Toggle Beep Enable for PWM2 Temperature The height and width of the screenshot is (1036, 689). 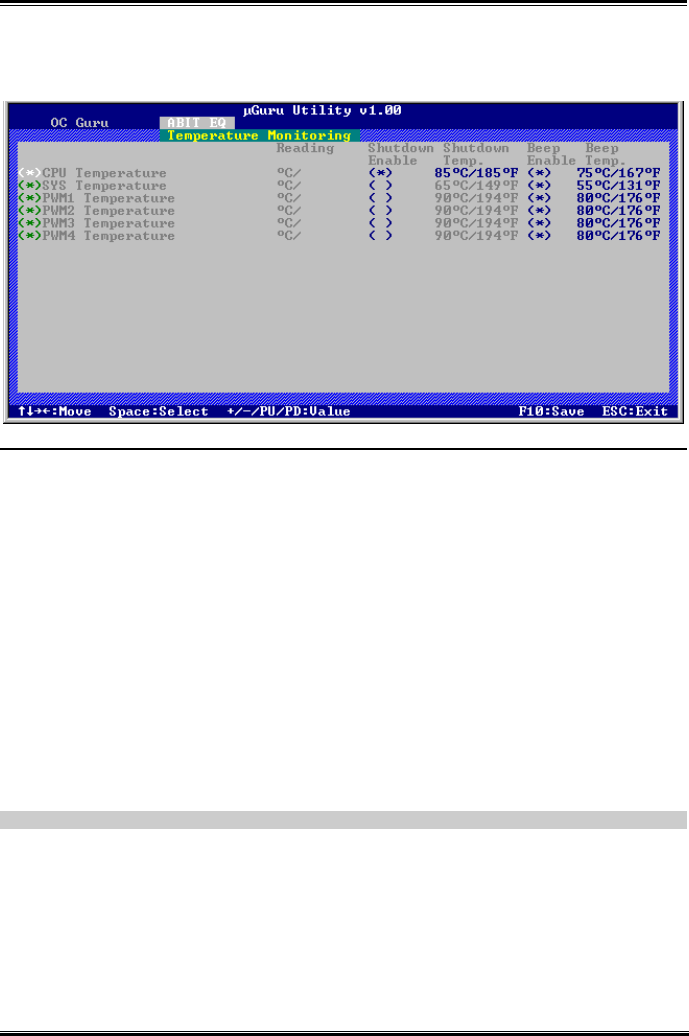point(539,211)
